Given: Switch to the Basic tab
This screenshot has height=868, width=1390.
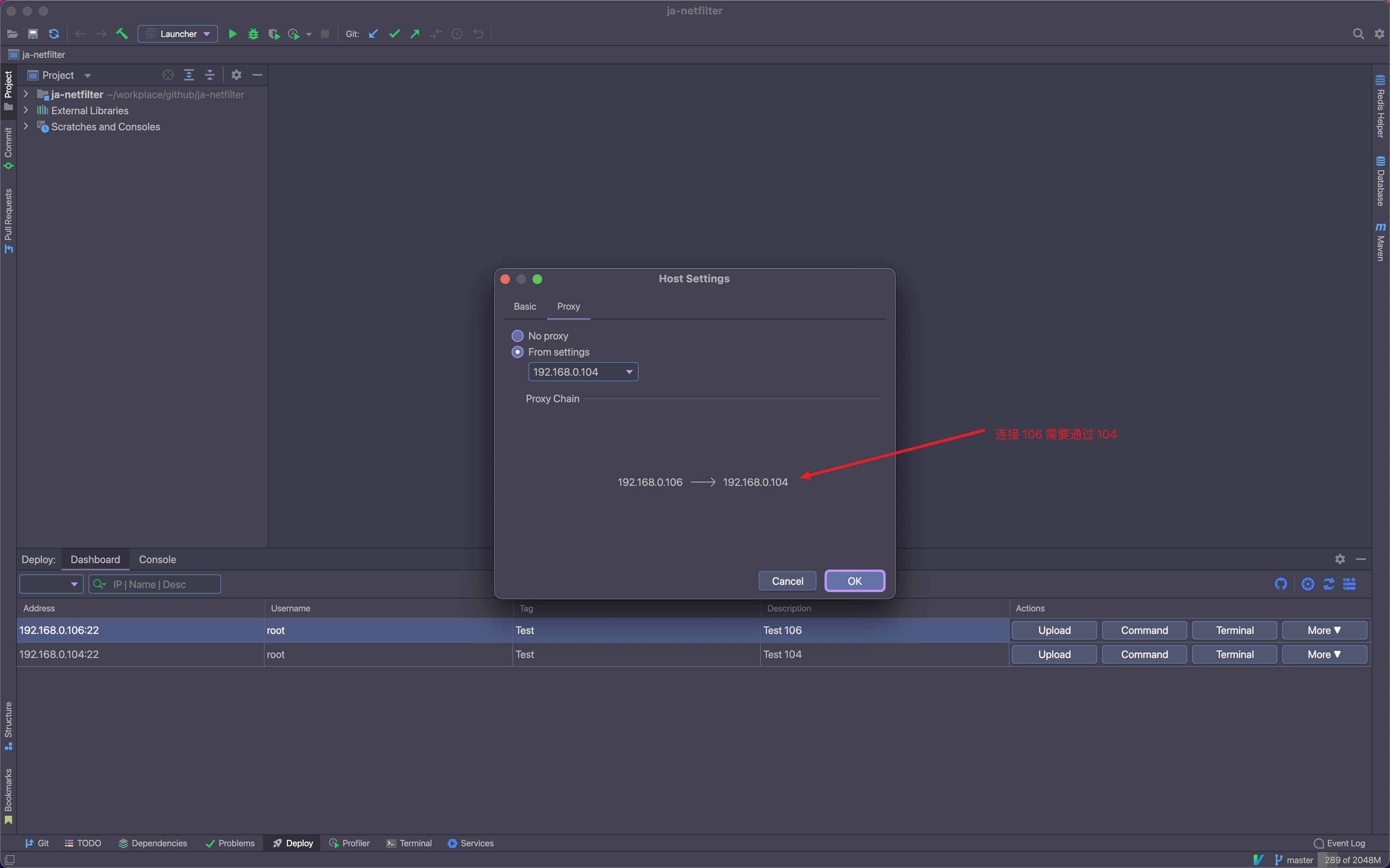Looking at the screenshot, I should (x=524, y=306).
